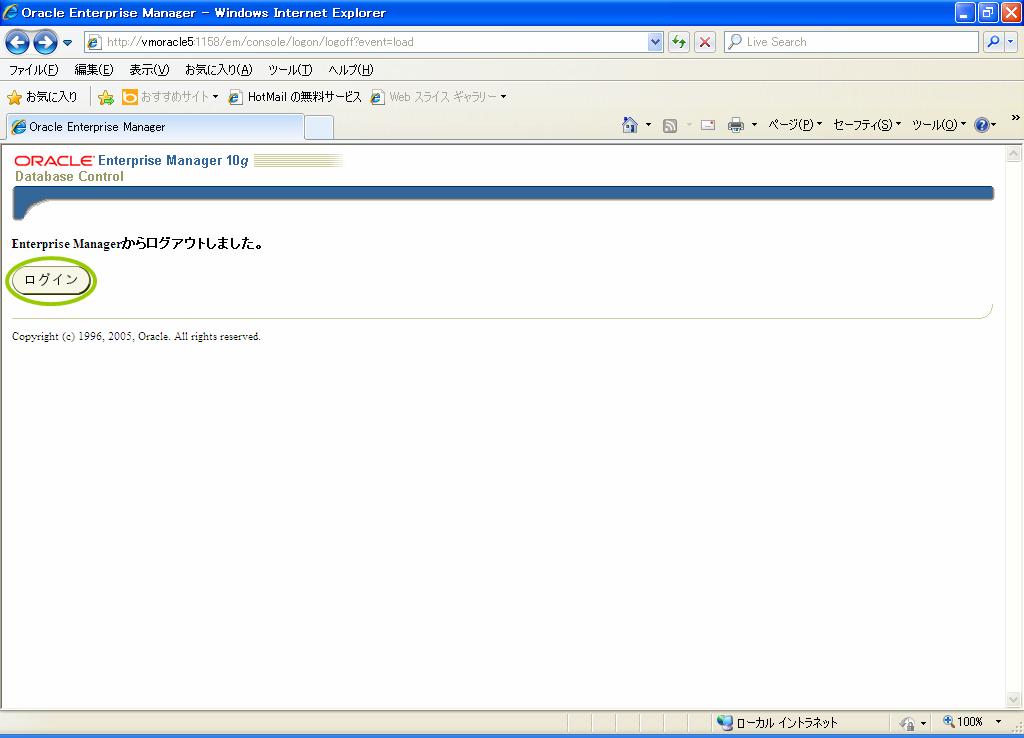Click the ORACLE Enterprise Manager 10g logo

[132, 161]
